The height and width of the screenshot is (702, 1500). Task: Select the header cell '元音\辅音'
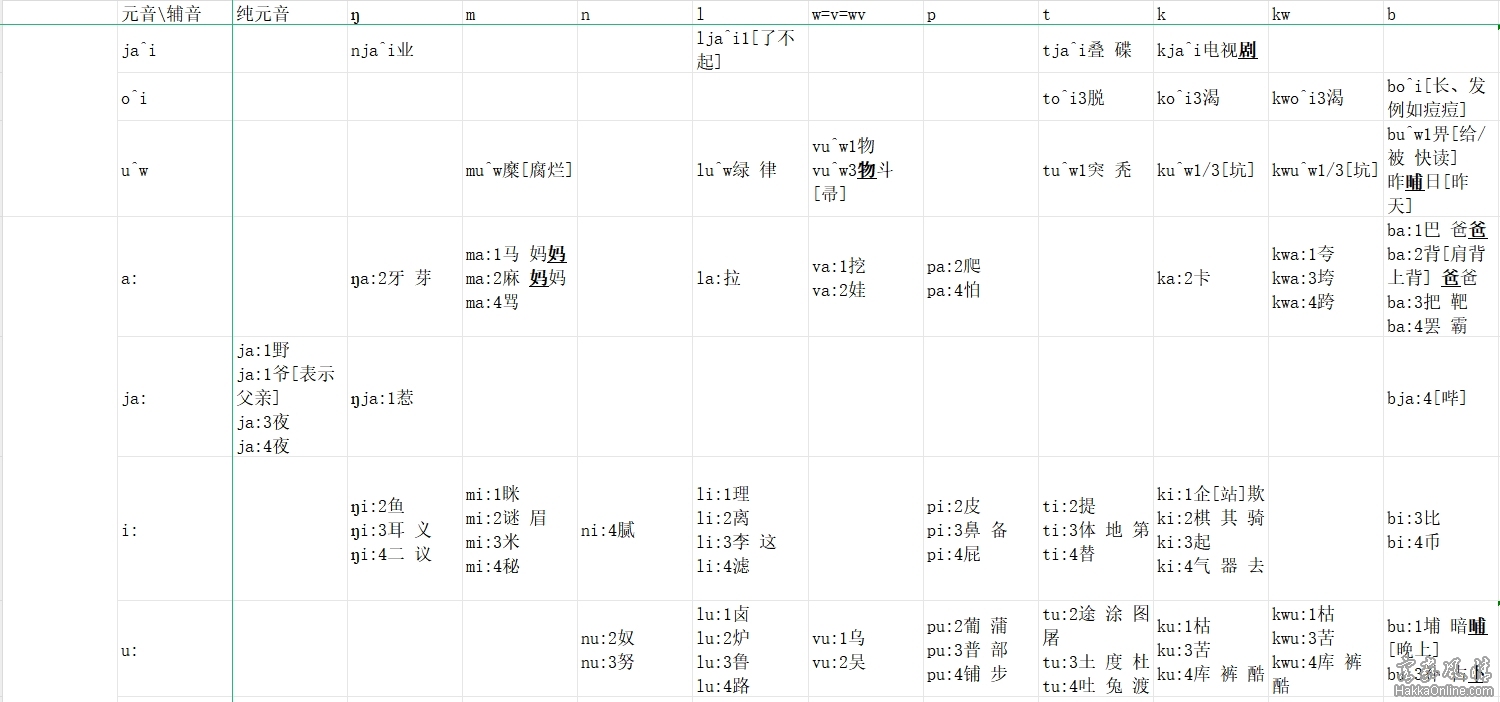coord(174,15)
